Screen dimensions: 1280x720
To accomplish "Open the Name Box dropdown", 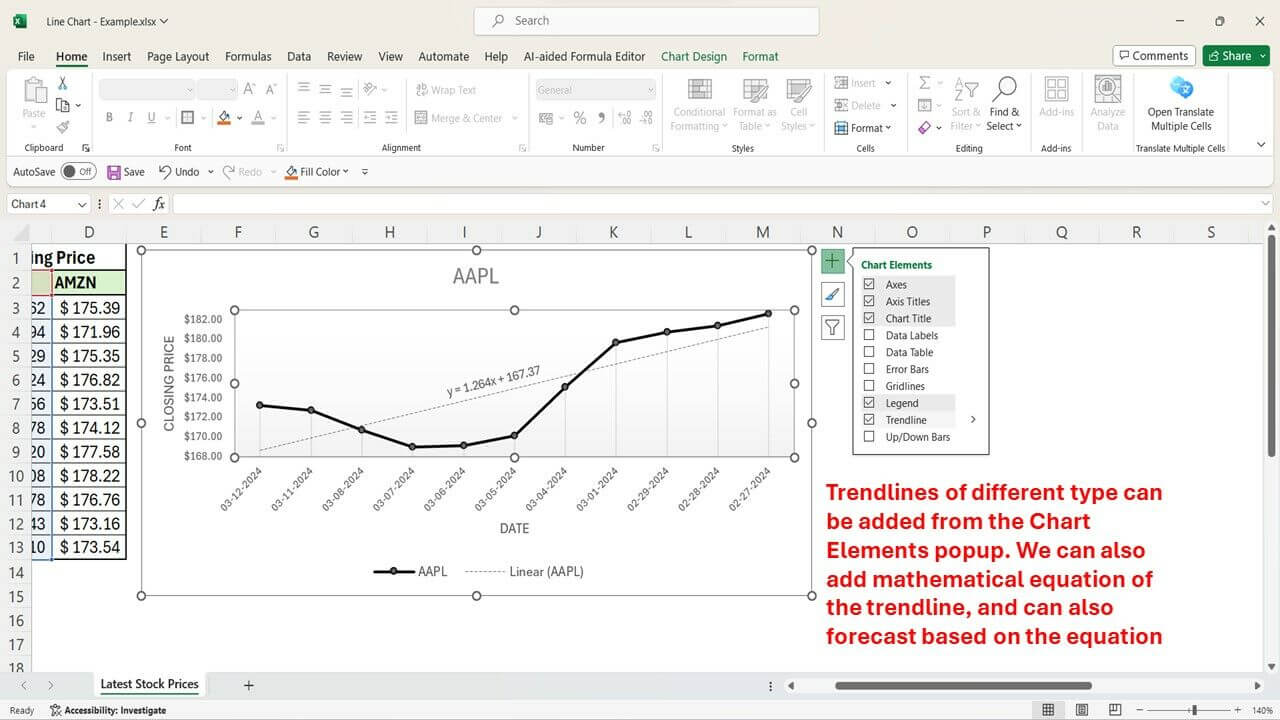I will [x=82, y=204].
